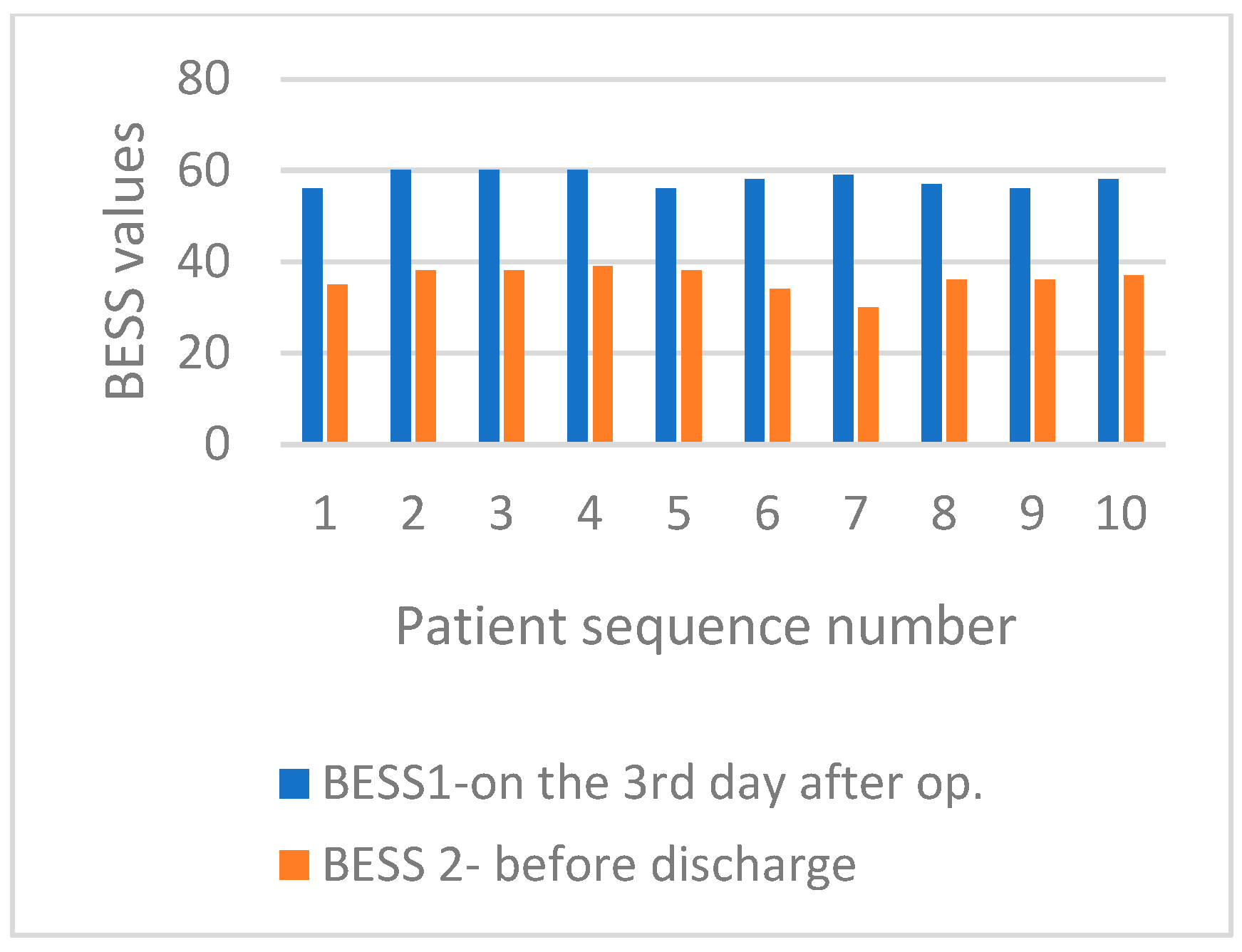1242x952 pixels.
Task: Select the orange bar for patient 4
Action: pos(603,354)
